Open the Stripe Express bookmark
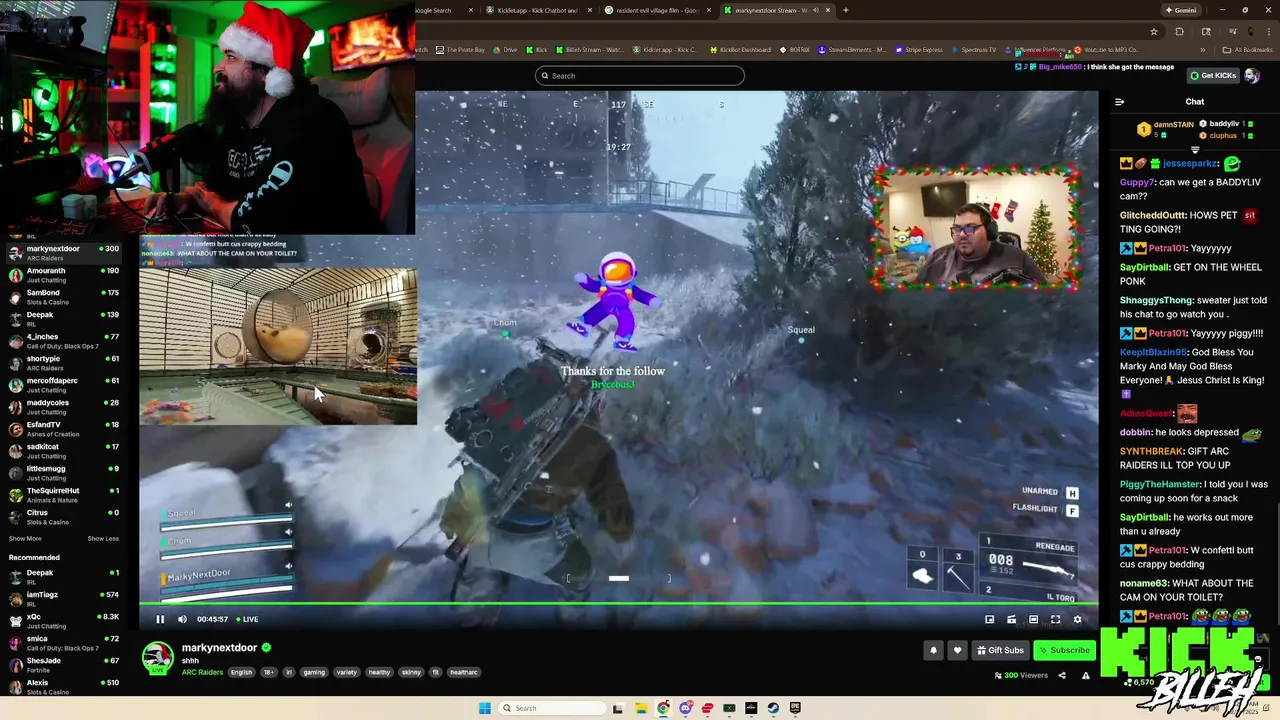The image size is (1280, 720). [x=920, y=50]
